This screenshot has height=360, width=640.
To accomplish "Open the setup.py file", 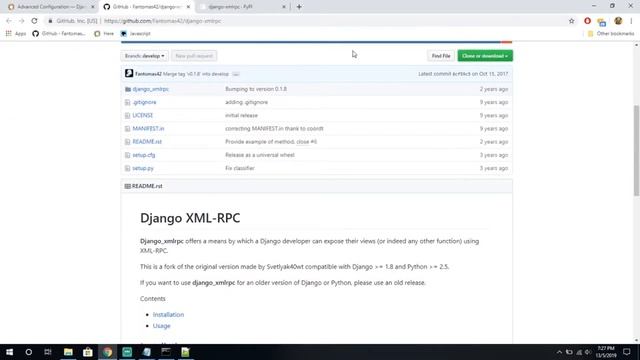I will coord(143,168).
